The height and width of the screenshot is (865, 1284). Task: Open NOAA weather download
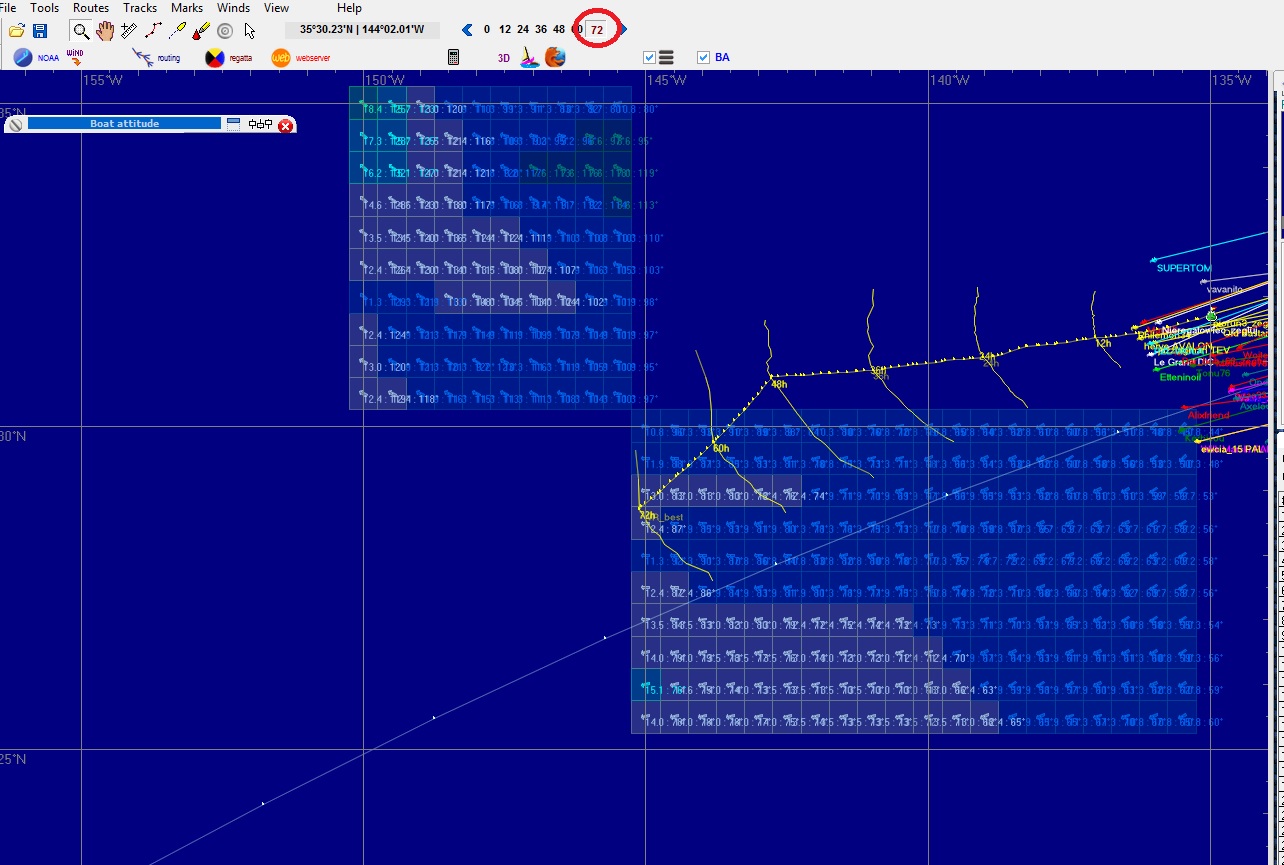click(x=36, y=58)
